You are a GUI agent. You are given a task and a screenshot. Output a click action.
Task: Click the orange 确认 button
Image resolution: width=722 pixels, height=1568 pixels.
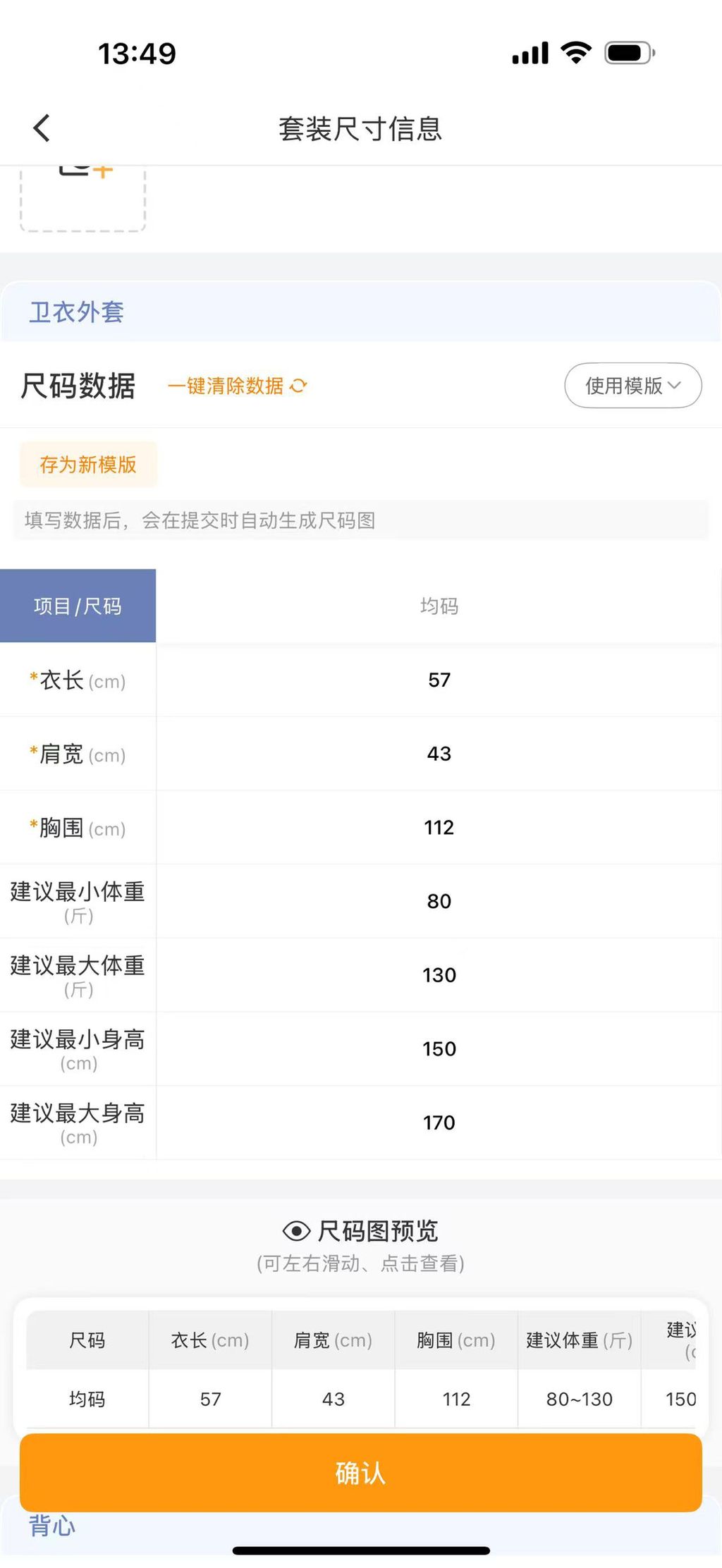coord(361,1473)
